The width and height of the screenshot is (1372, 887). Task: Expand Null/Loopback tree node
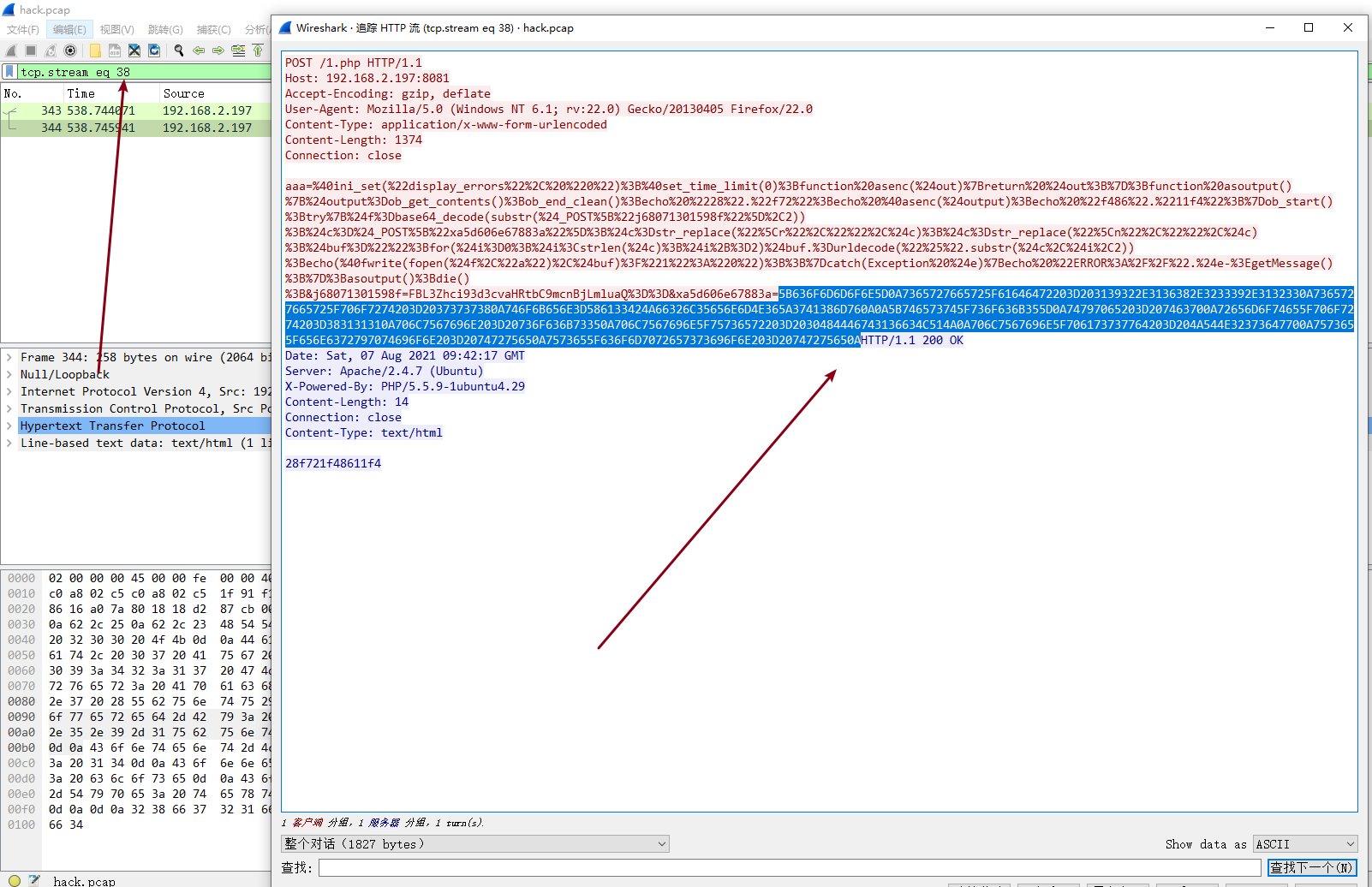(9, 374)
